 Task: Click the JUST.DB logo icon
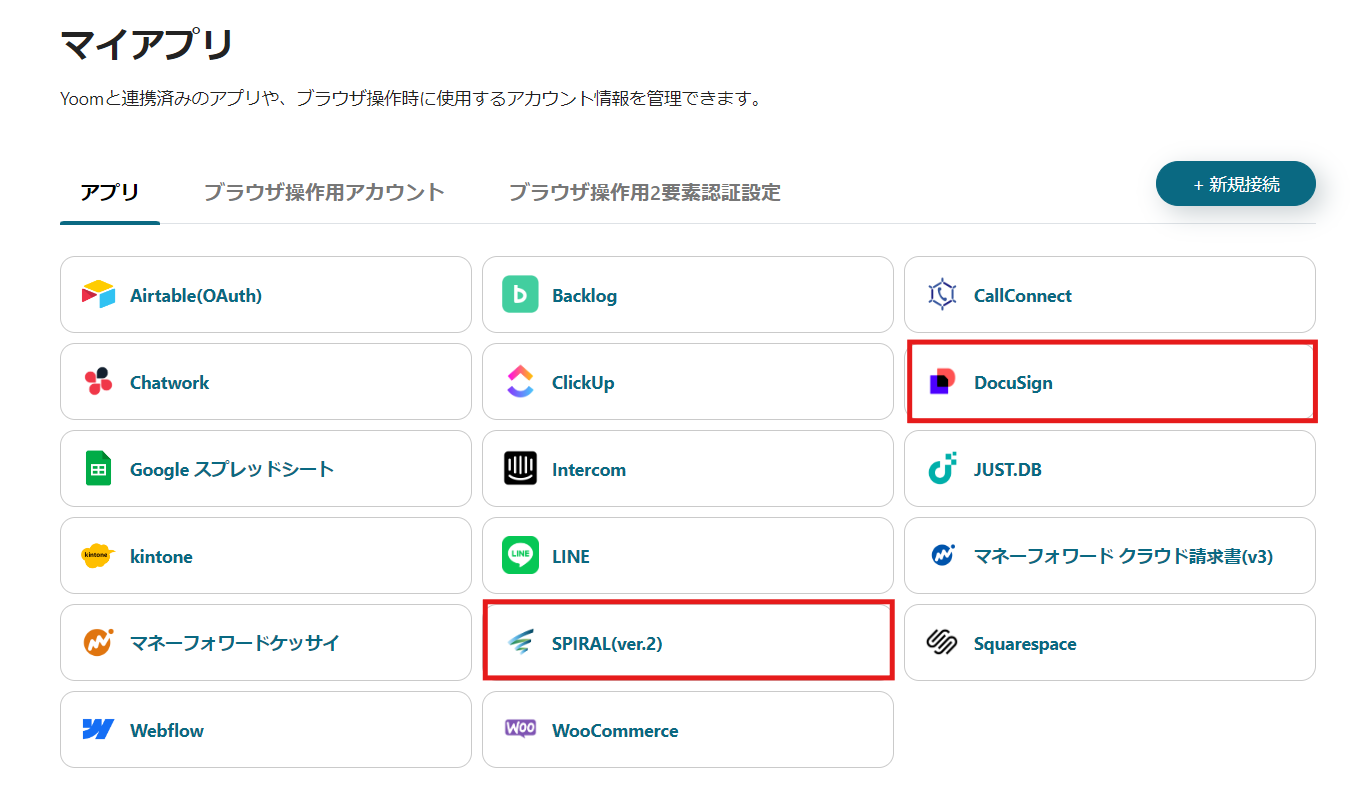pos(942,469)
